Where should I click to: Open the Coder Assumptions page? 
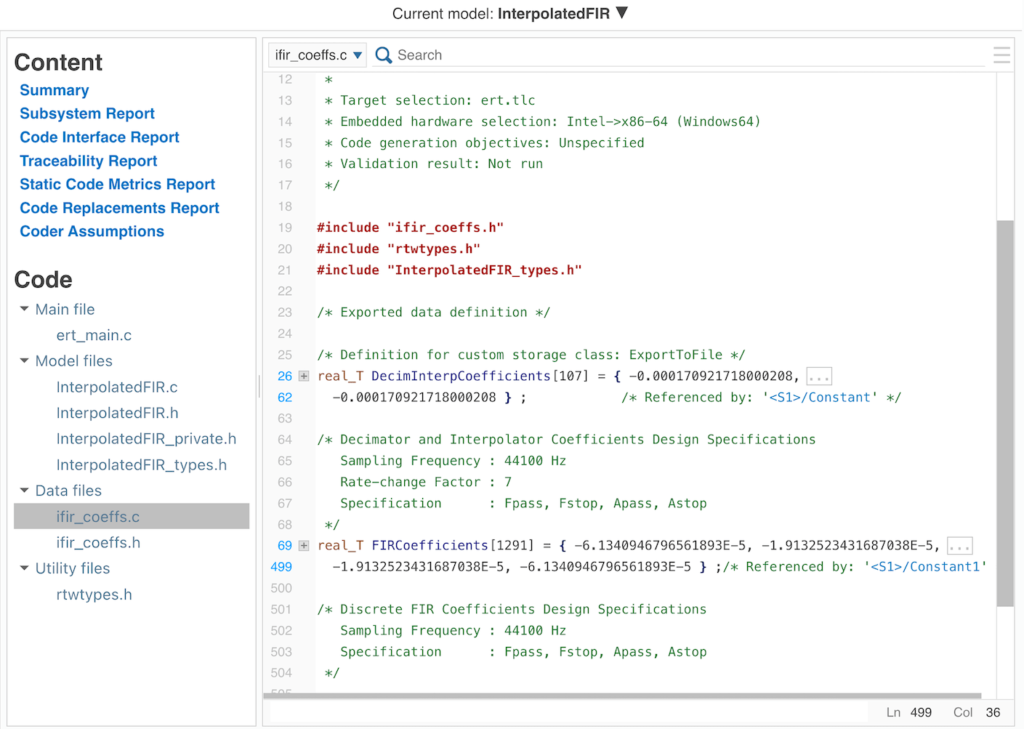coord(91,231)
